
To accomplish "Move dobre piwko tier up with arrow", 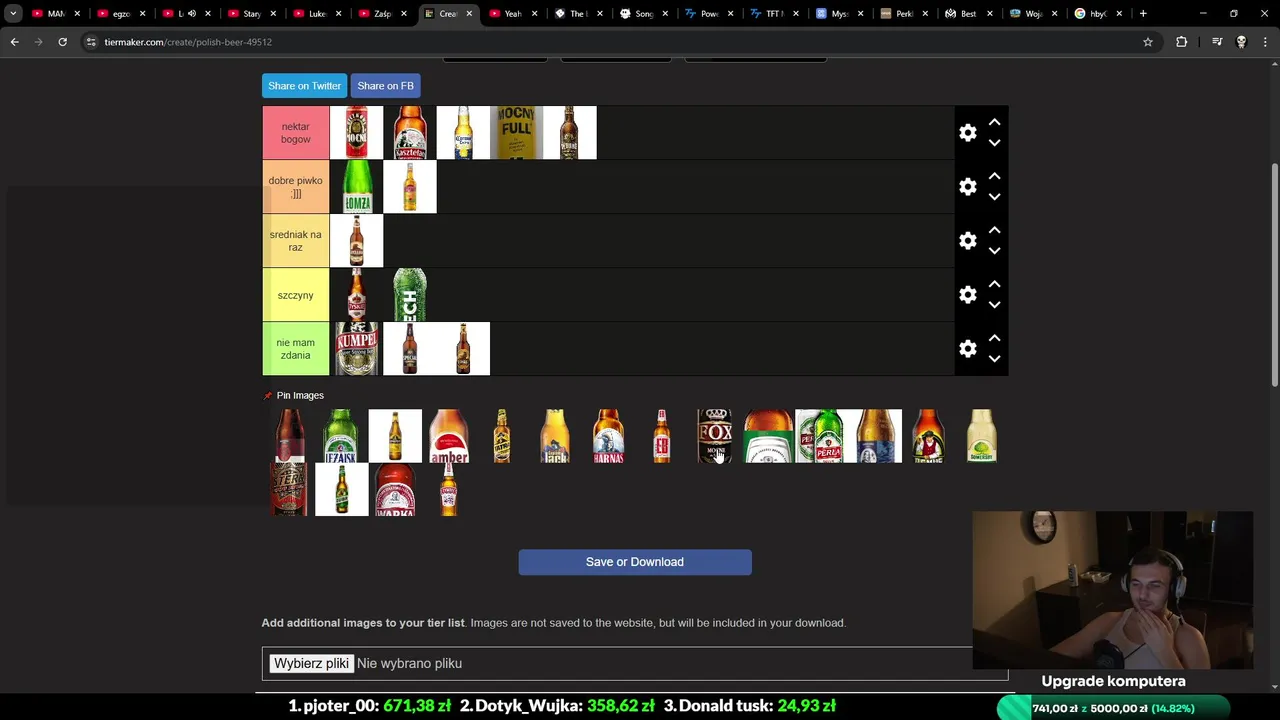I will coord(994,176).
